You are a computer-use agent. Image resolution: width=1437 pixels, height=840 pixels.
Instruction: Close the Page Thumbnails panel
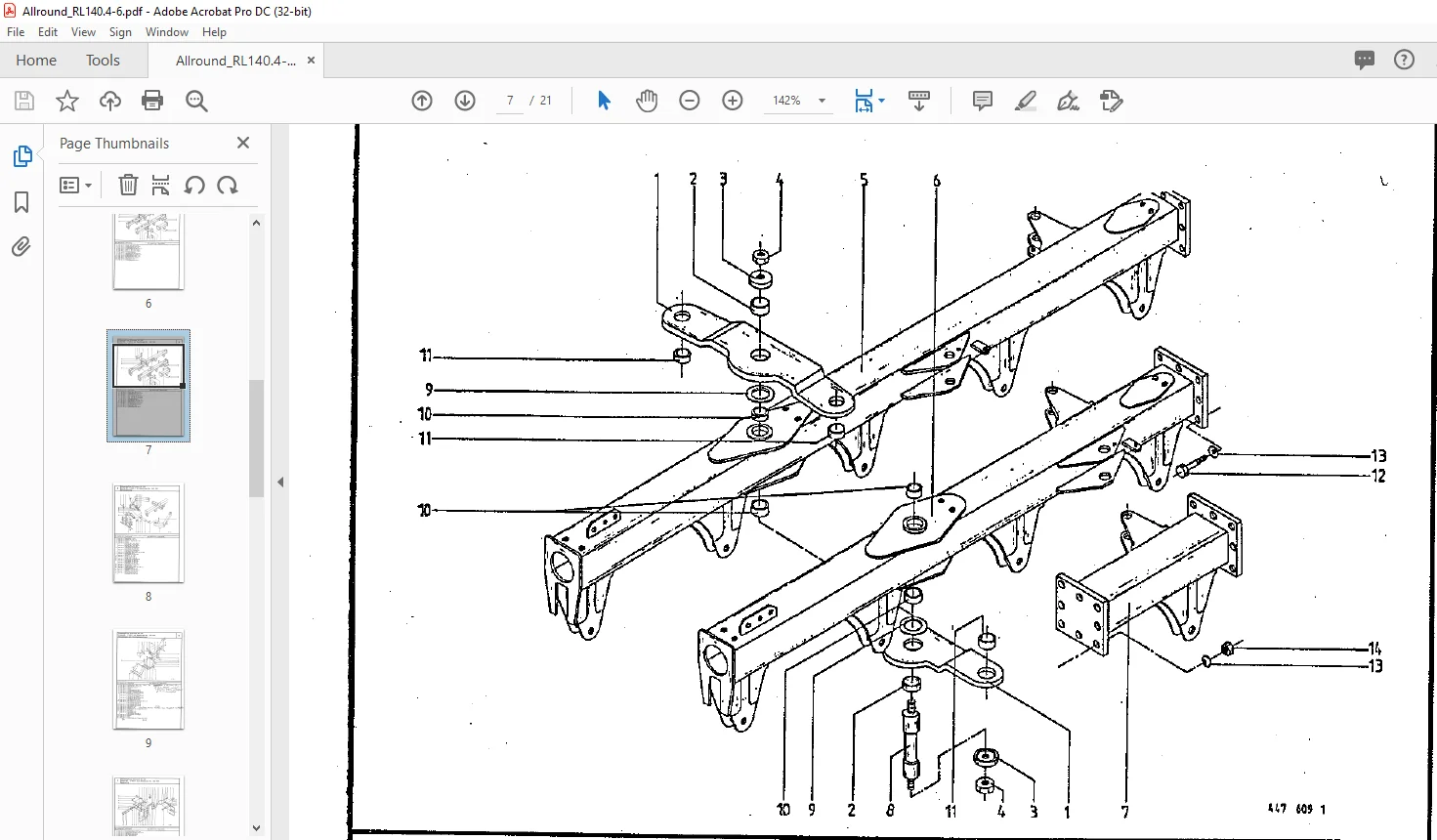point(243,143)
